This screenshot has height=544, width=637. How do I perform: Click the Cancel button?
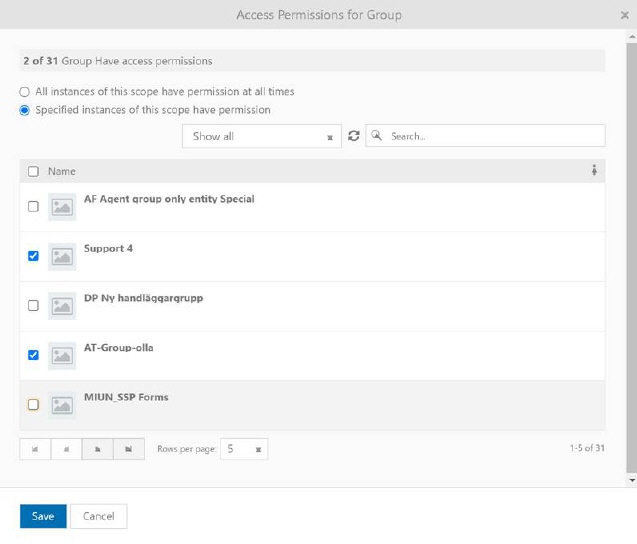coord(98,516)
